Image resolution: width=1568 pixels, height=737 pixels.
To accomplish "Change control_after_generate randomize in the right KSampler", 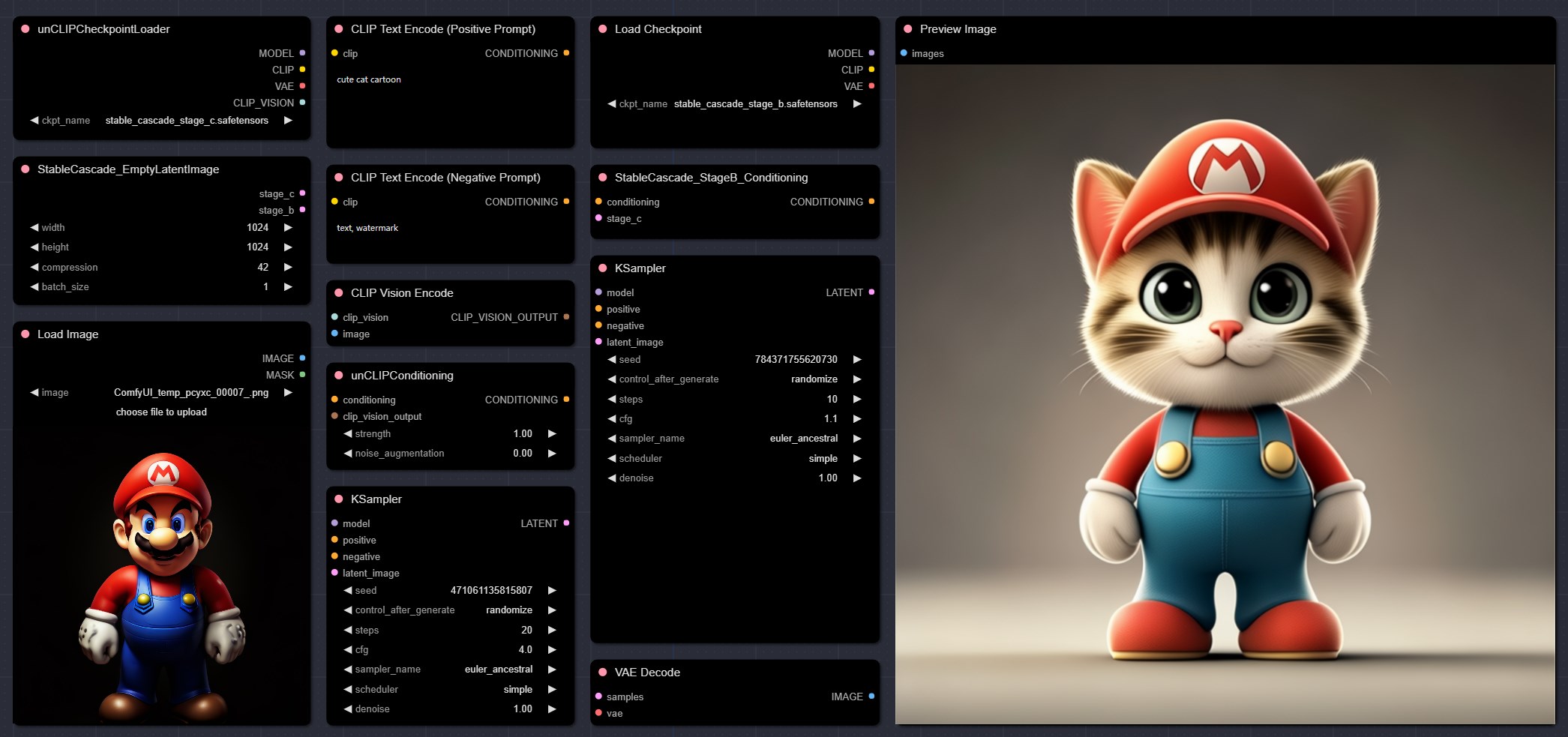I will (814, 379).
